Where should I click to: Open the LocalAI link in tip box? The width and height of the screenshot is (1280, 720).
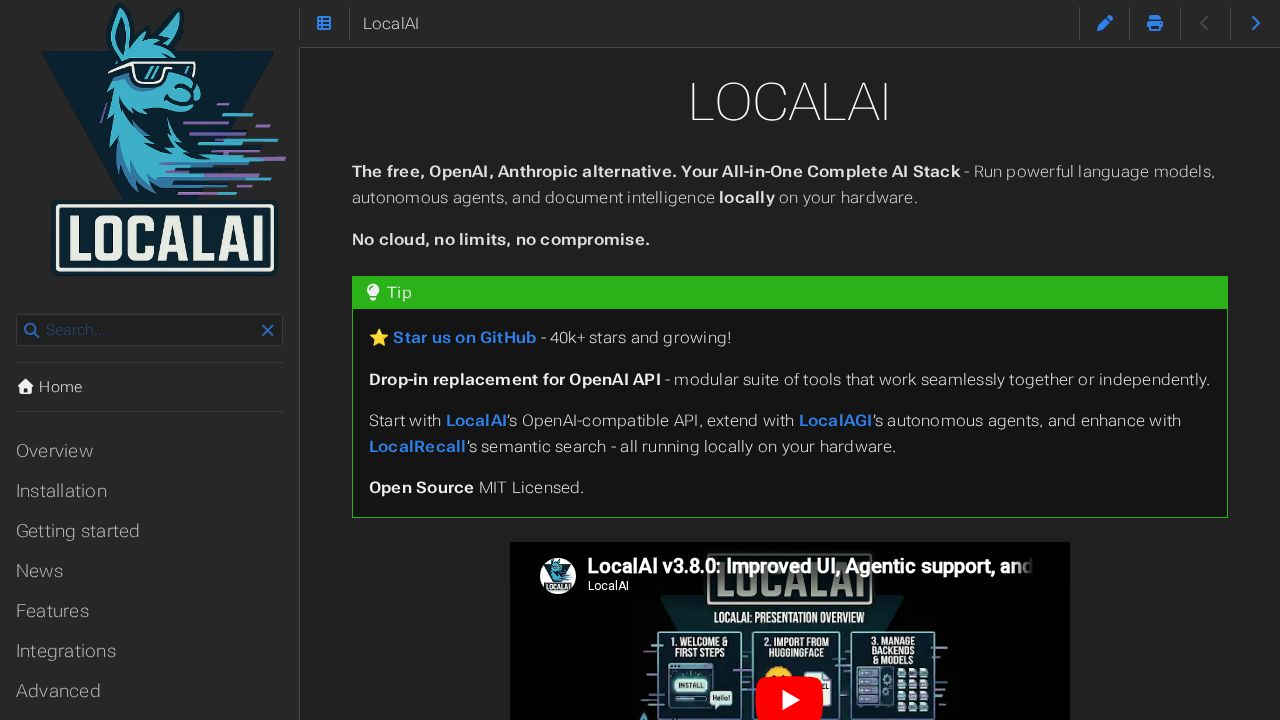[x=476, y=421]
